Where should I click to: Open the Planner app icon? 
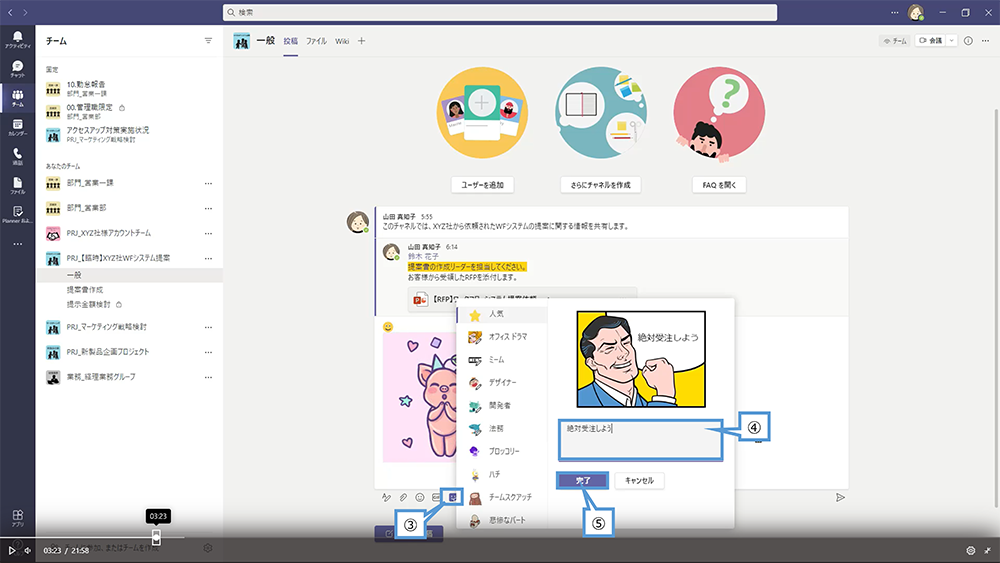tap(17, 214)
